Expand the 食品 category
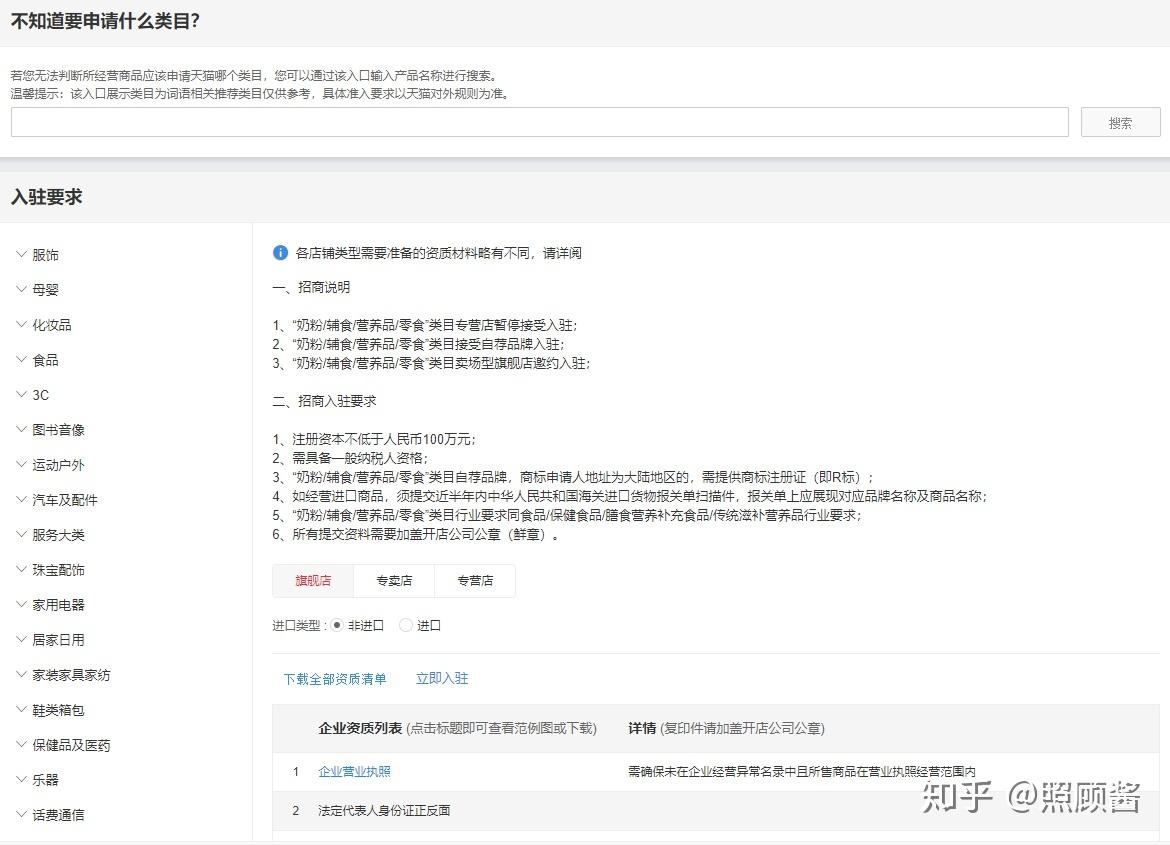1170x845 pixels. (43, 359)
